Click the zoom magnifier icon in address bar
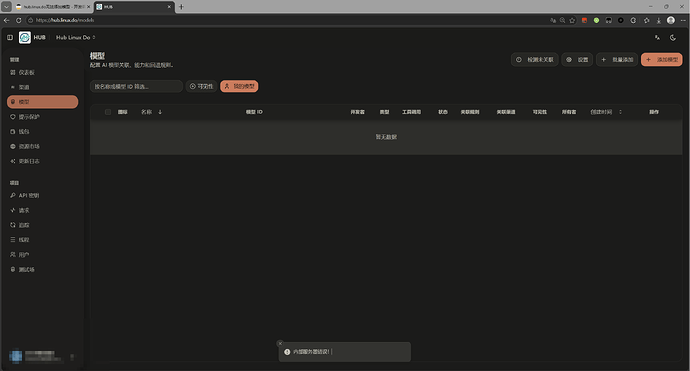 (x=562, y=20)
